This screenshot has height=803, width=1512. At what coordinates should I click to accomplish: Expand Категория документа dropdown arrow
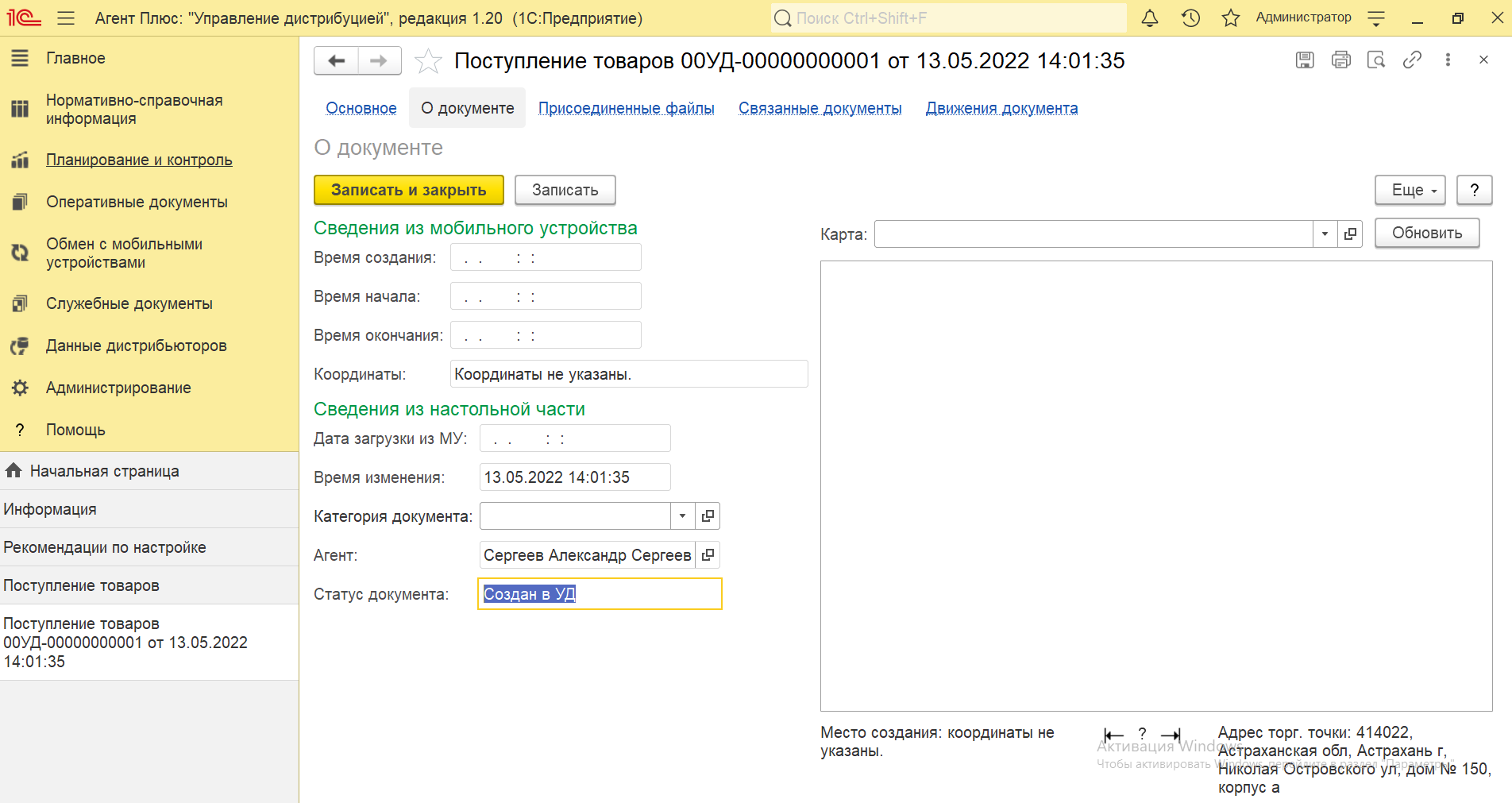click(682, 516)
